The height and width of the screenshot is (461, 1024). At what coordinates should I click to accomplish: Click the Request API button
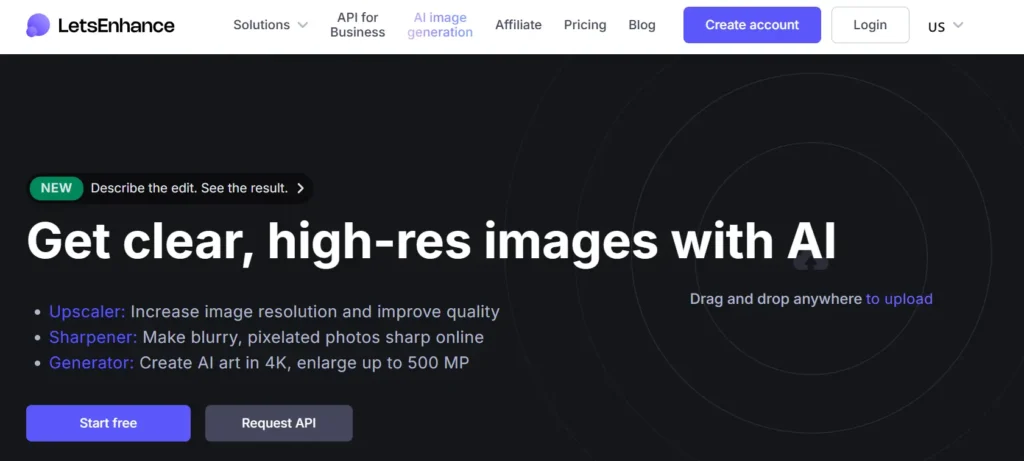[x=278, y=423]
